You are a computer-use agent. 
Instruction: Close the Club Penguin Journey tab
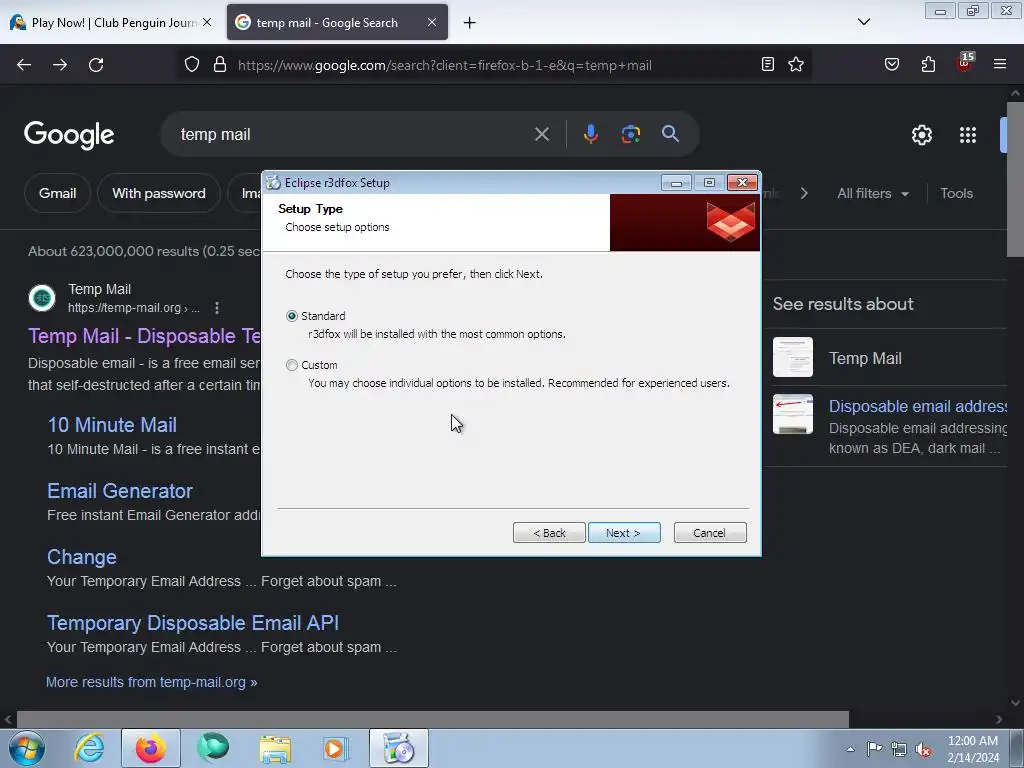coord(207,22)
